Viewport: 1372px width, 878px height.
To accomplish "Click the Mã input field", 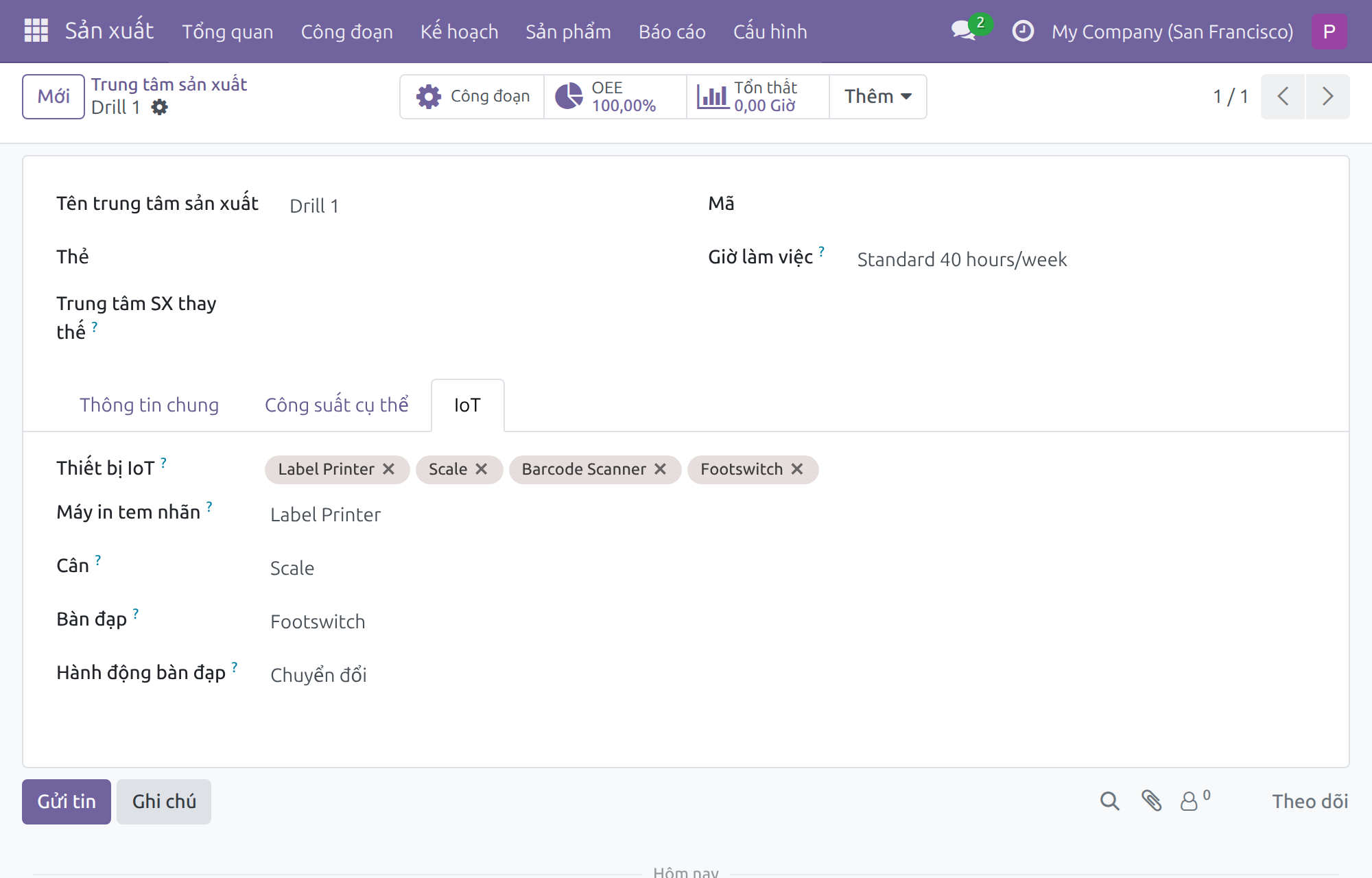I will pyautogui.click(x=1084, y=204).
